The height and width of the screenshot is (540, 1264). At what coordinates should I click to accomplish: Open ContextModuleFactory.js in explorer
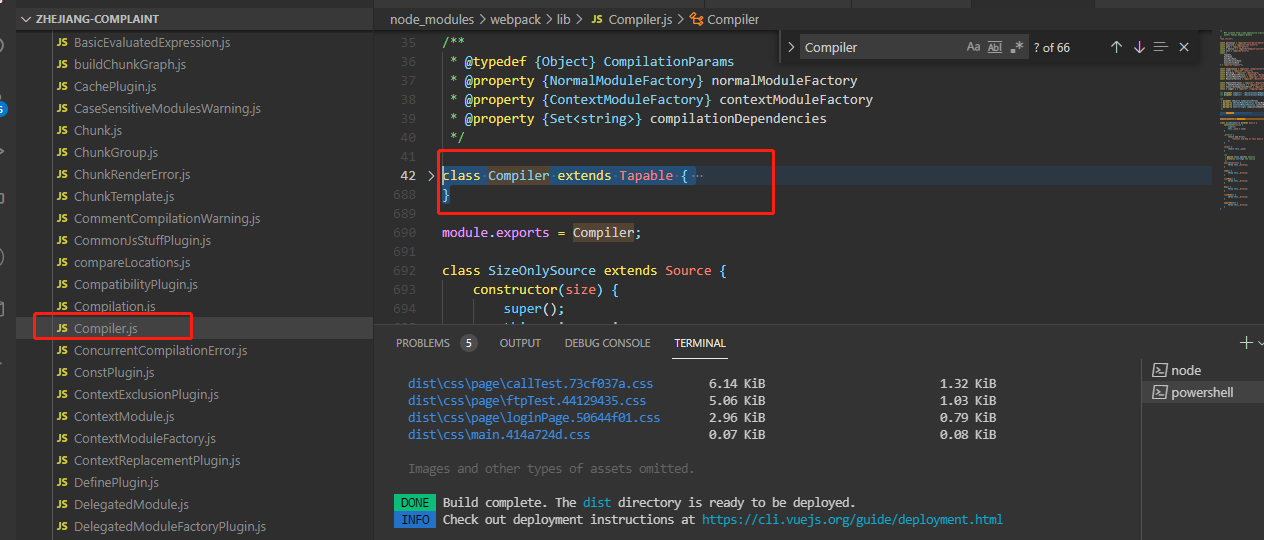[x=145, y=439]
